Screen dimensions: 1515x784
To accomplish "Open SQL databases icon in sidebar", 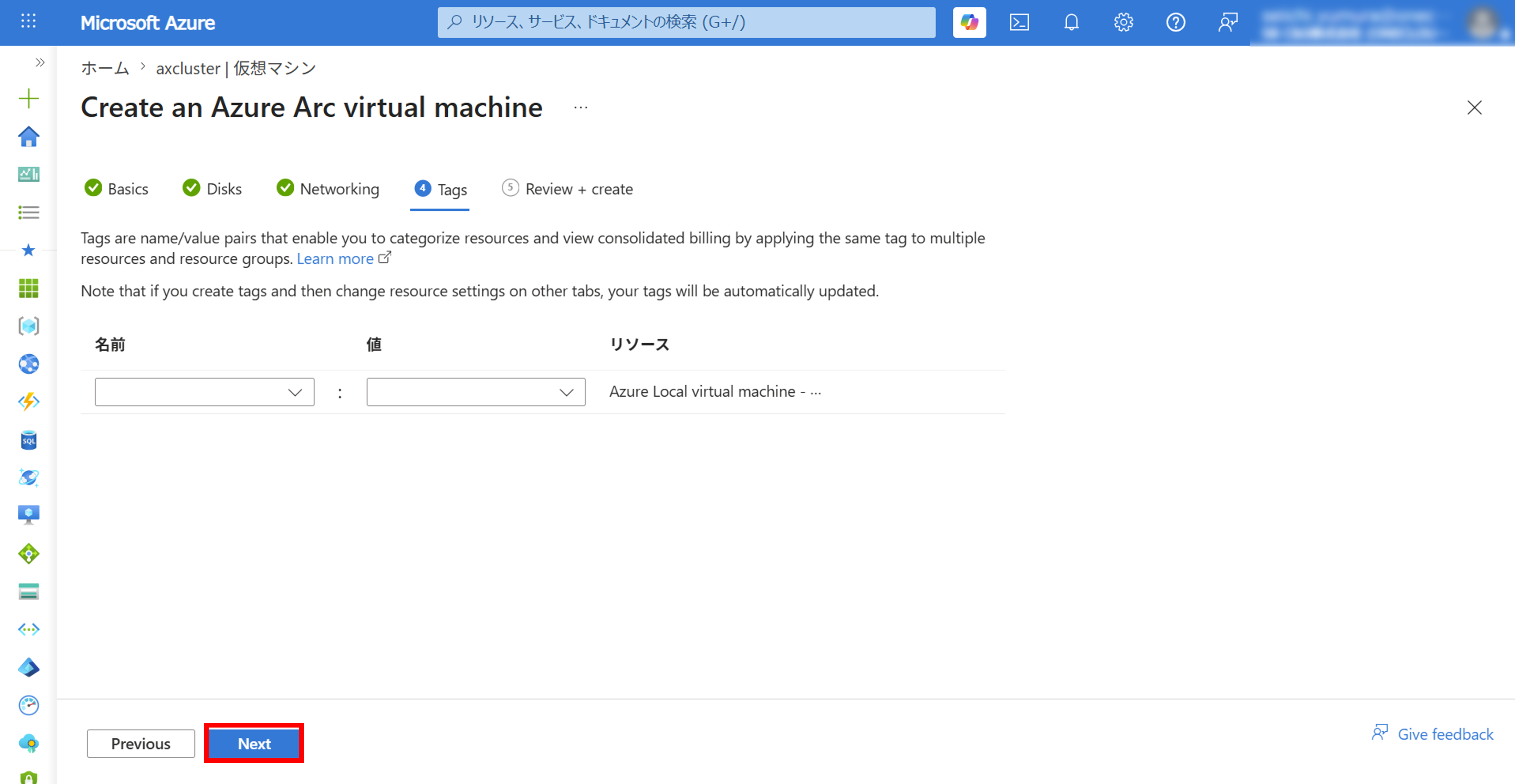I will coord(28,440).
